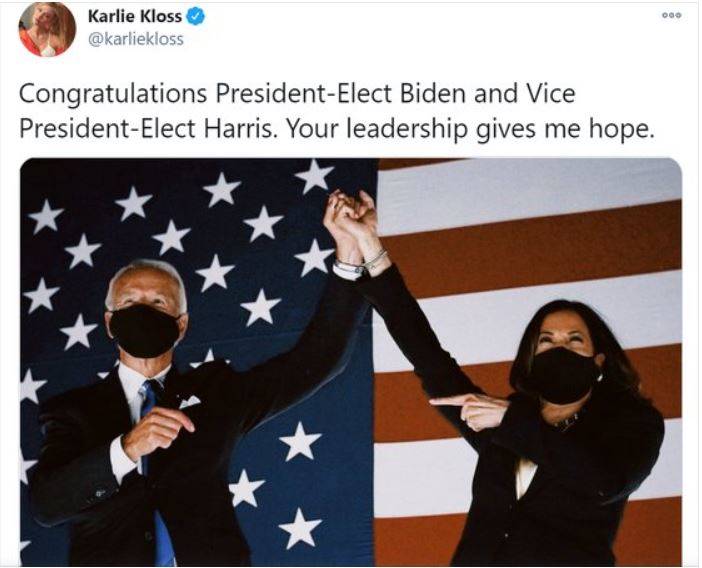The width and height of the screenshot is (702, 568).
Task: Click the word "Congratulations" in the tweet
Action: coord(113,95)
